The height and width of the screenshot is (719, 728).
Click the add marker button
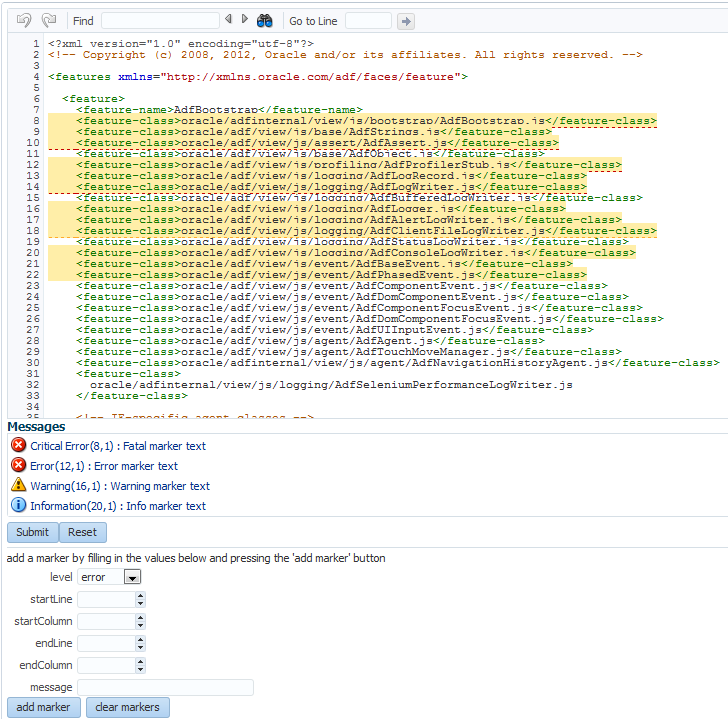[x=43, y=707]
